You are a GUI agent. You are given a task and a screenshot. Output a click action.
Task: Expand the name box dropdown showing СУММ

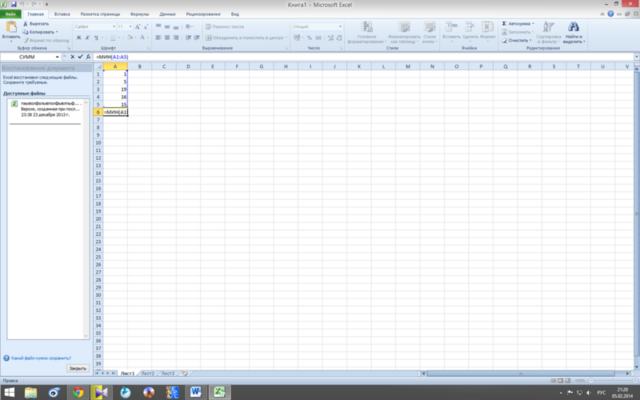coord(57,57)
